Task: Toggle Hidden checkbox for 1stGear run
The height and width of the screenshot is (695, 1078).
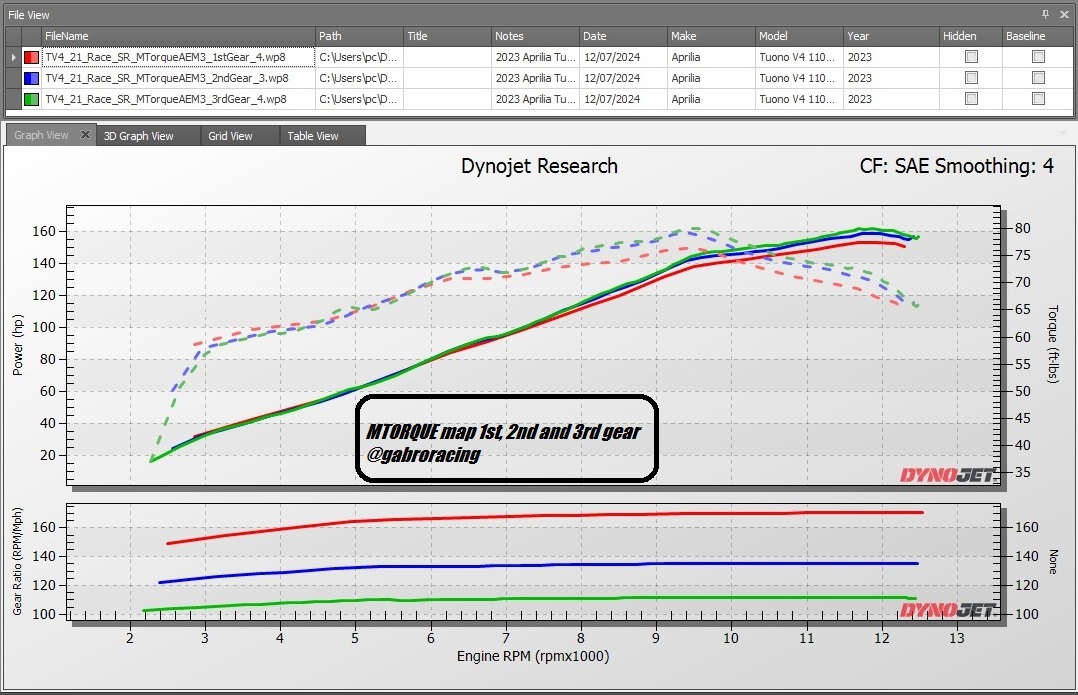Action: [x=971, y=57]
